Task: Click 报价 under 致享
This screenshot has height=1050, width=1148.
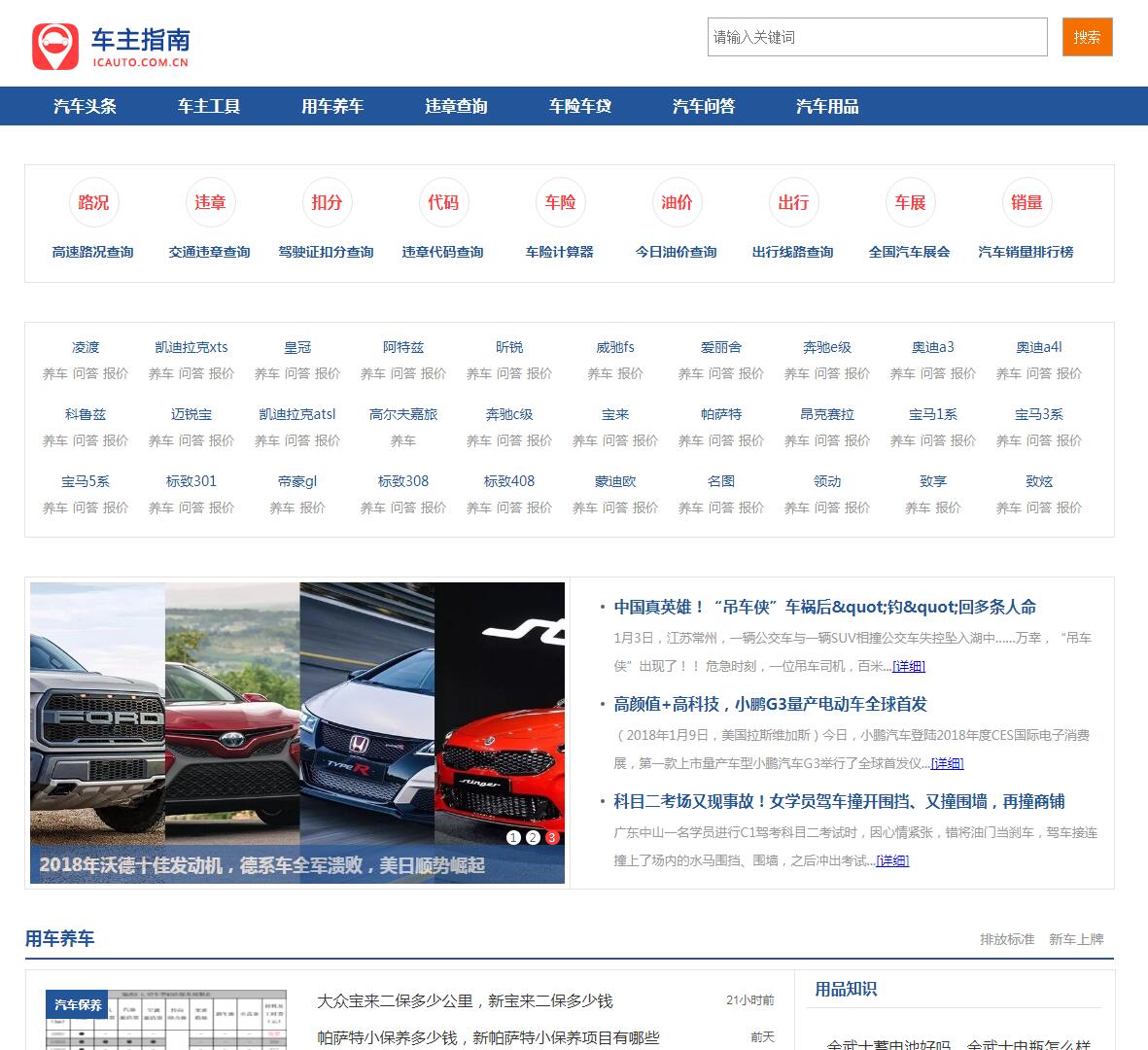Action: [x=948, y=507]
